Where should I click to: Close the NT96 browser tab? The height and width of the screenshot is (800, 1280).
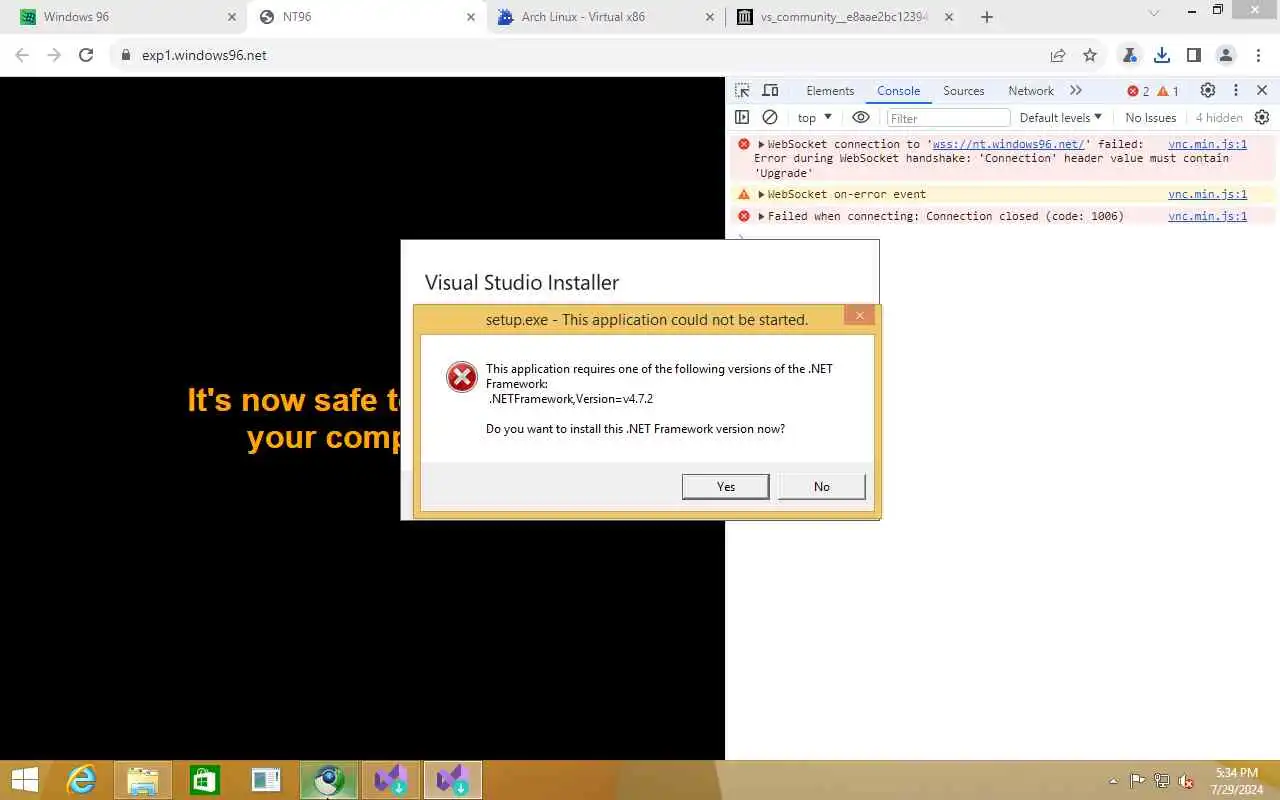click(471, 17)
